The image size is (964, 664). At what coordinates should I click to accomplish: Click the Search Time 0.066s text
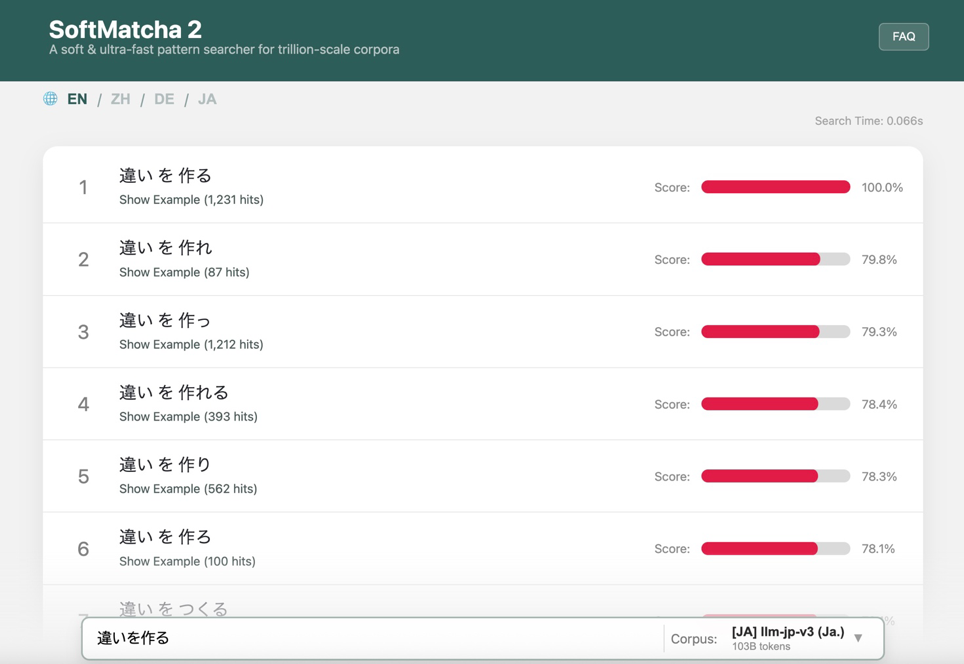(869, 121)
